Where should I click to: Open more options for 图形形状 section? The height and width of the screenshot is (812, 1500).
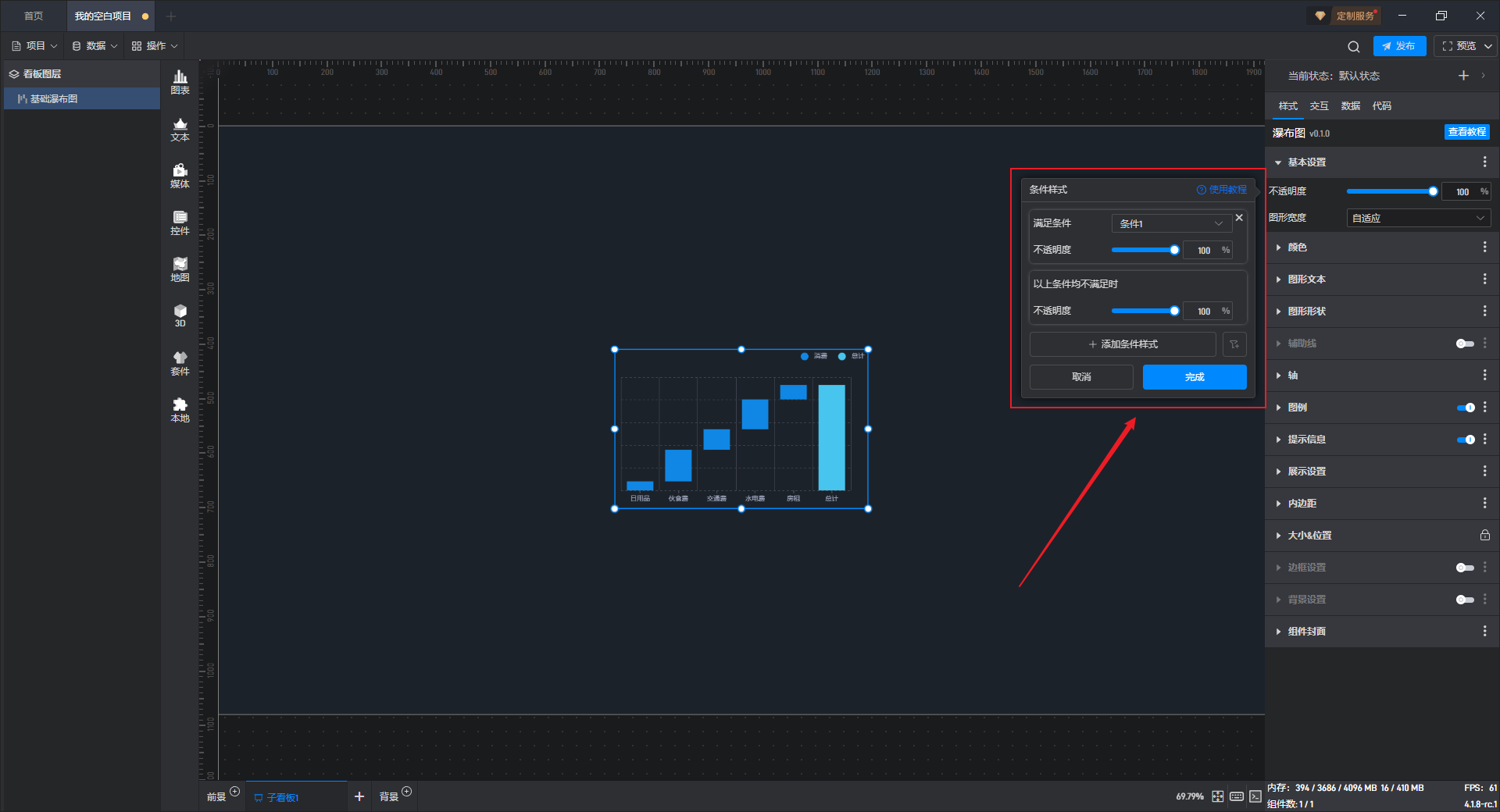1484,311
